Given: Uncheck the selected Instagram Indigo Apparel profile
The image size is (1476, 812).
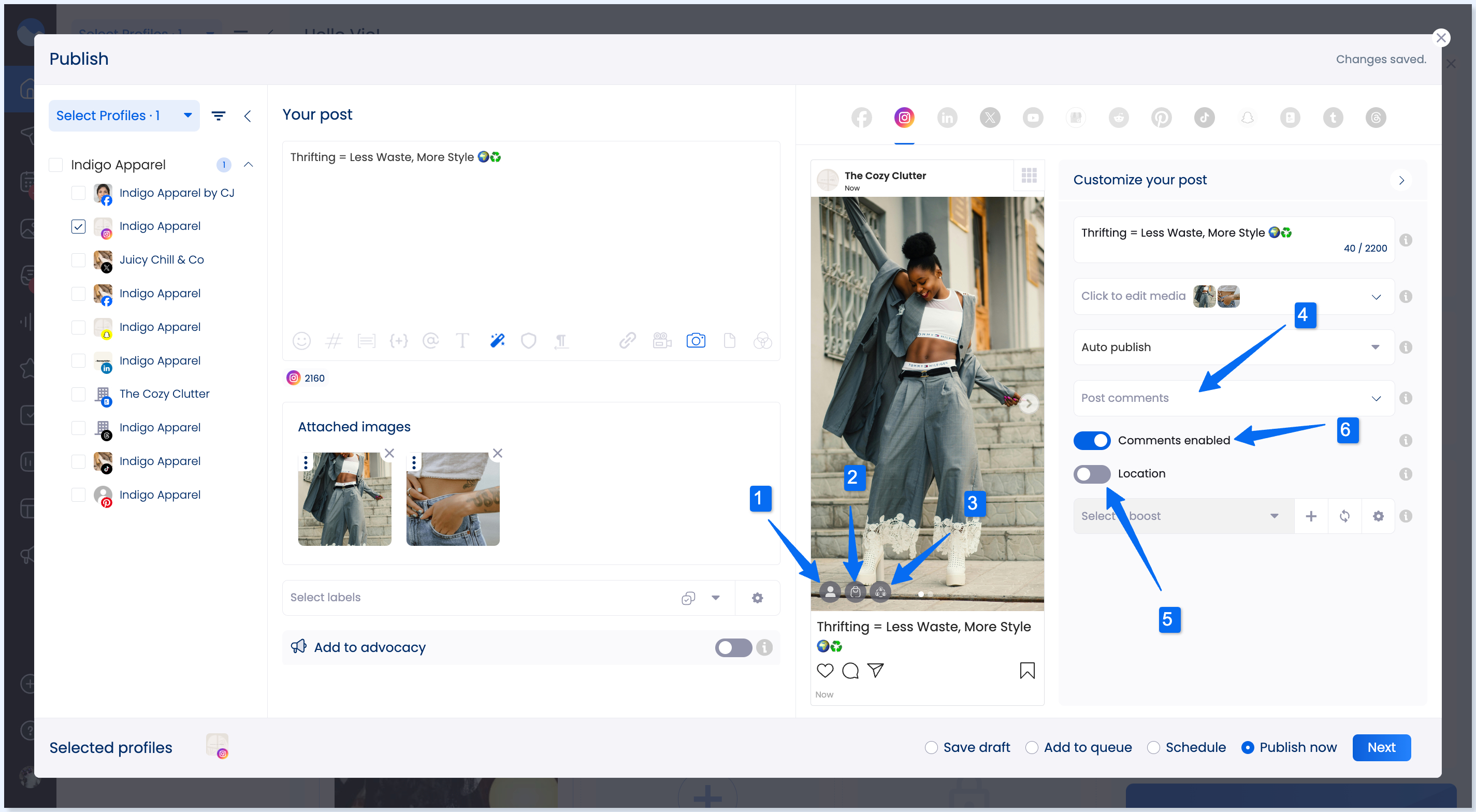Looking at the screenshot, I should [79, 227].
